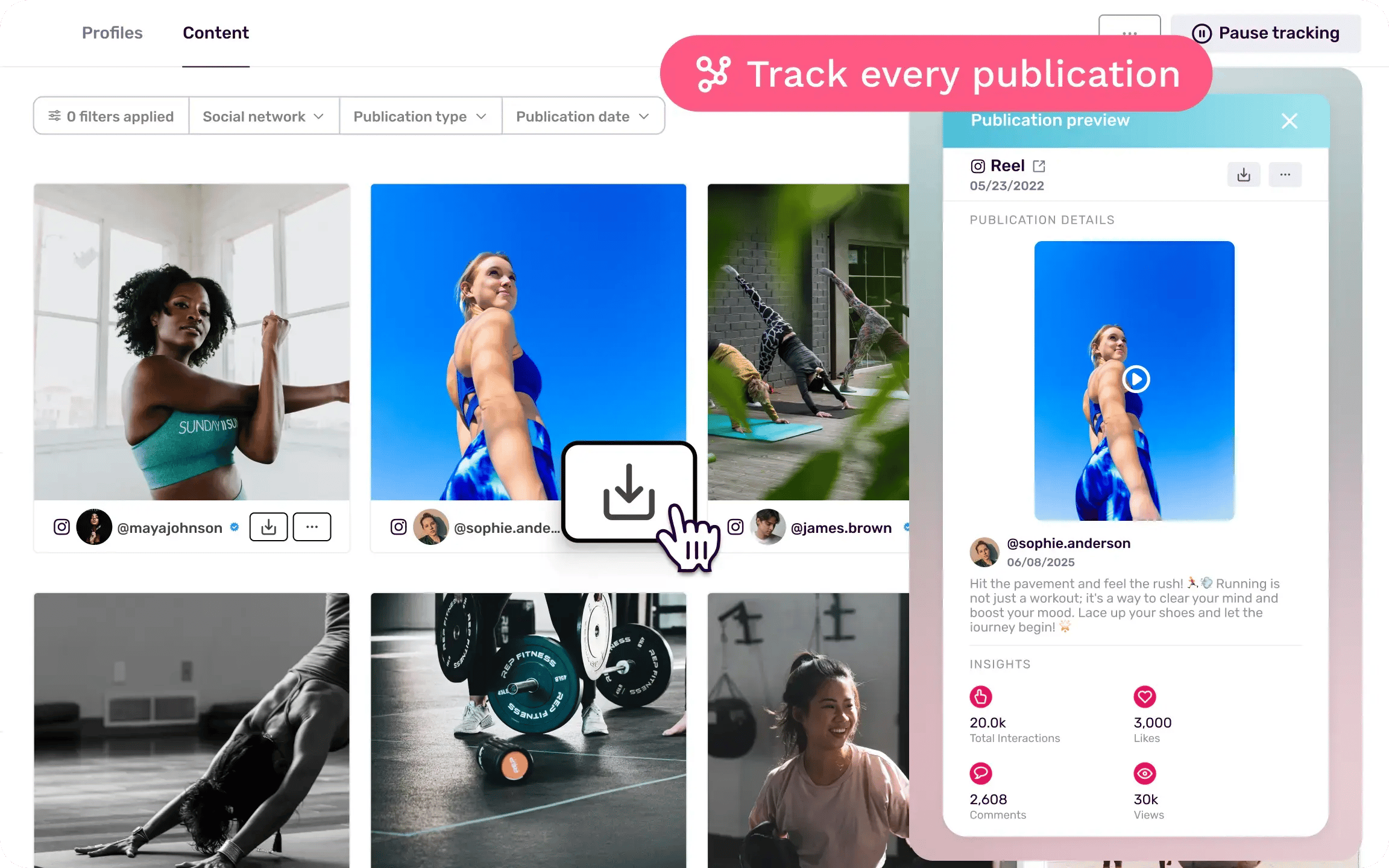This screenshot has height=868, width=1389.
Task: Select the Content tab
Action: pyautogui.click(x=216, y=33)
